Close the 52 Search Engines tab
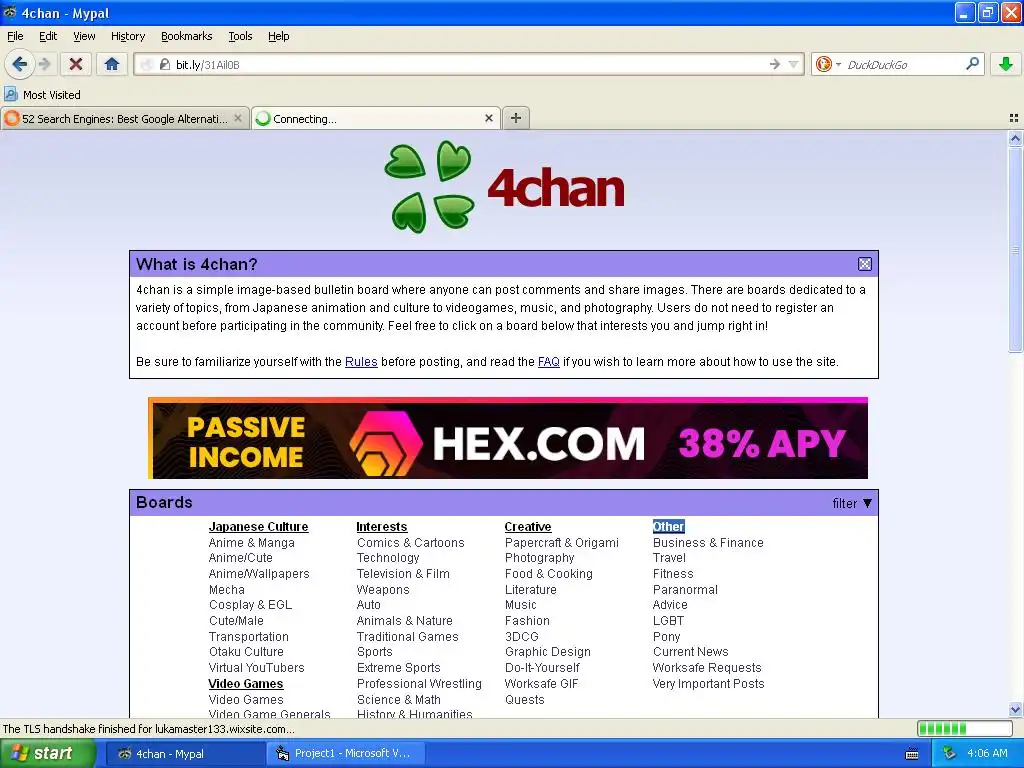 coord(238,118)
